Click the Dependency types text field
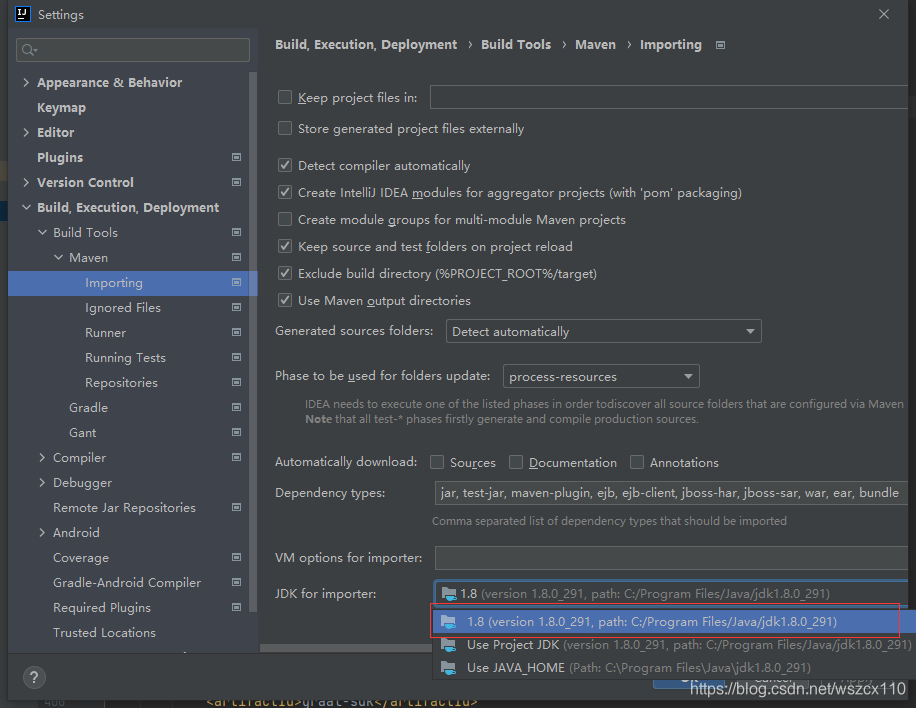 click(671, 493)
